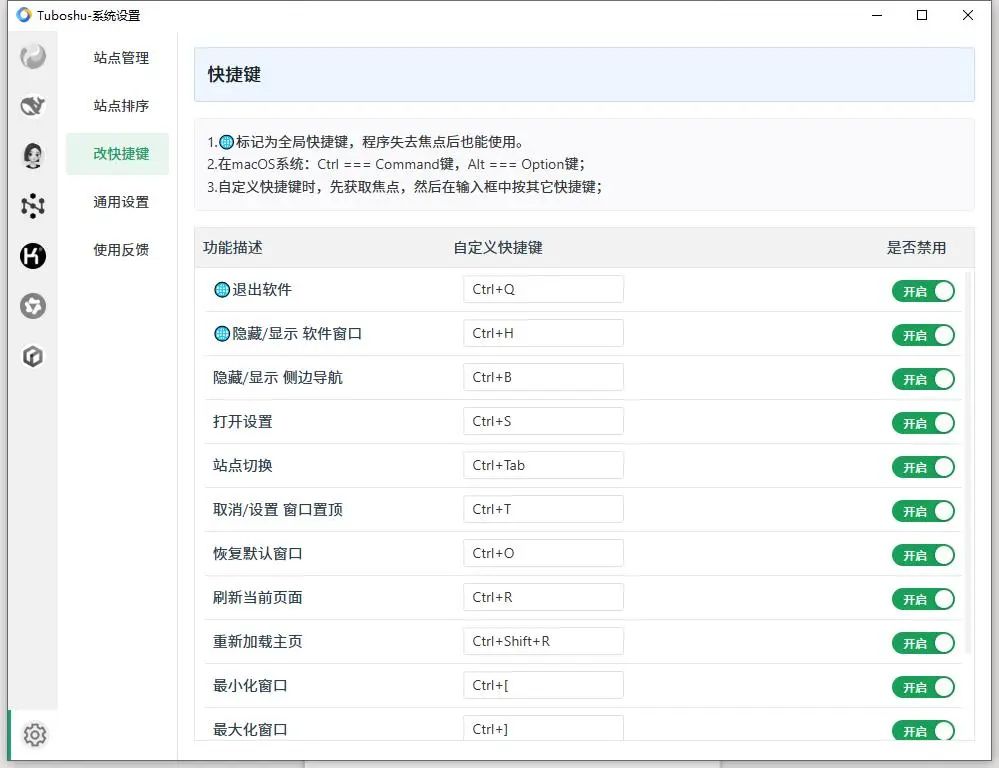Focus the Ctrl+Q shortcut input
The width and height of the screenshot is (999, 768).
click(x=543, y=289)
